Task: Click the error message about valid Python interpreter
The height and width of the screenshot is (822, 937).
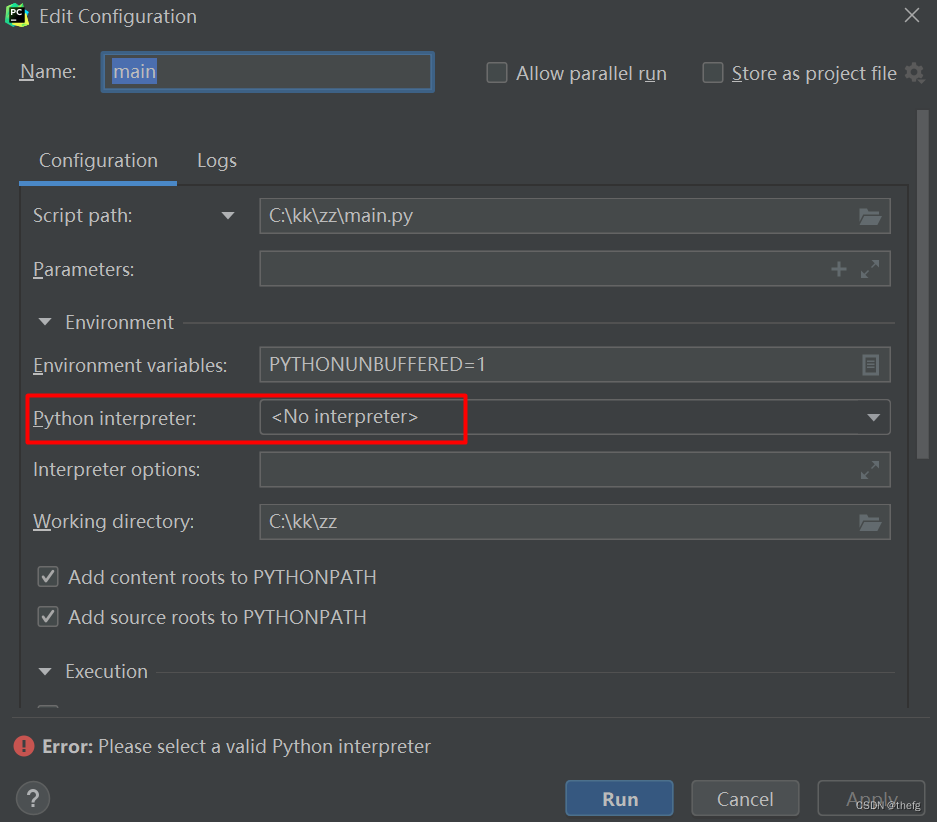Action: [x=236, y=747]
